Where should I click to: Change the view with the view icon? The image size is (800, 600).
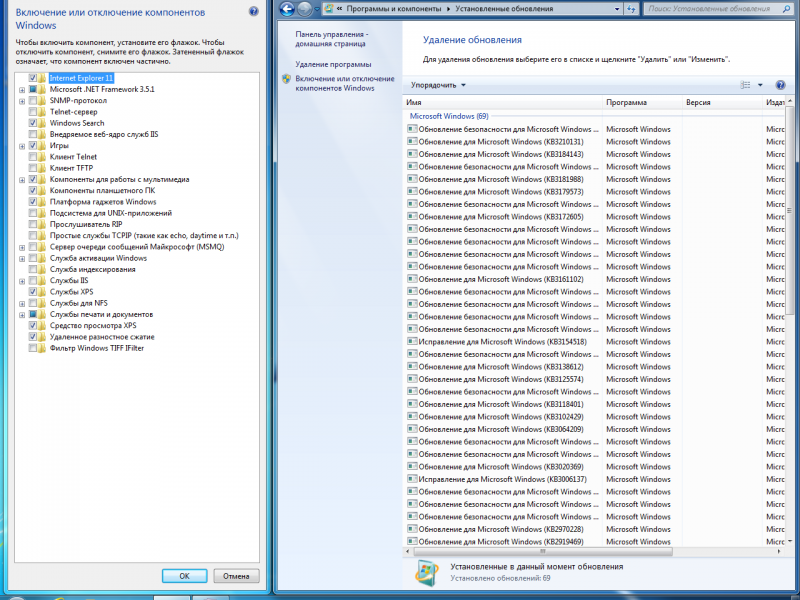[745, 85]
